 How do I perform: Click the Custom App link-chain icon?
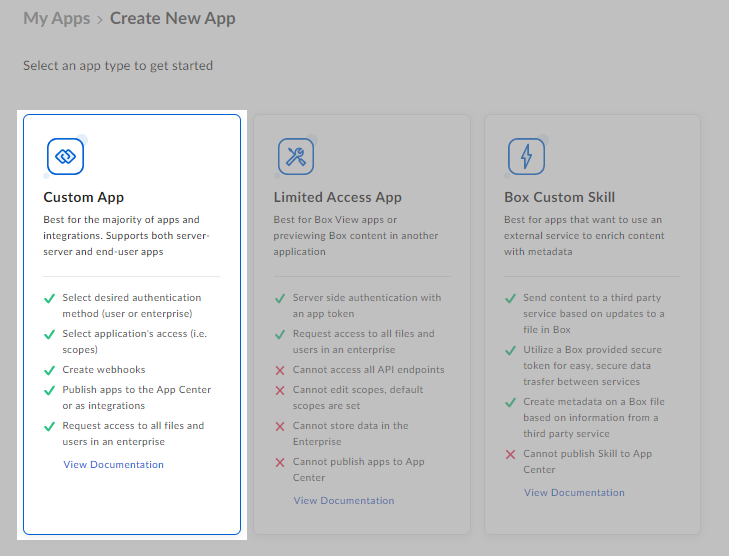(65, 156)
